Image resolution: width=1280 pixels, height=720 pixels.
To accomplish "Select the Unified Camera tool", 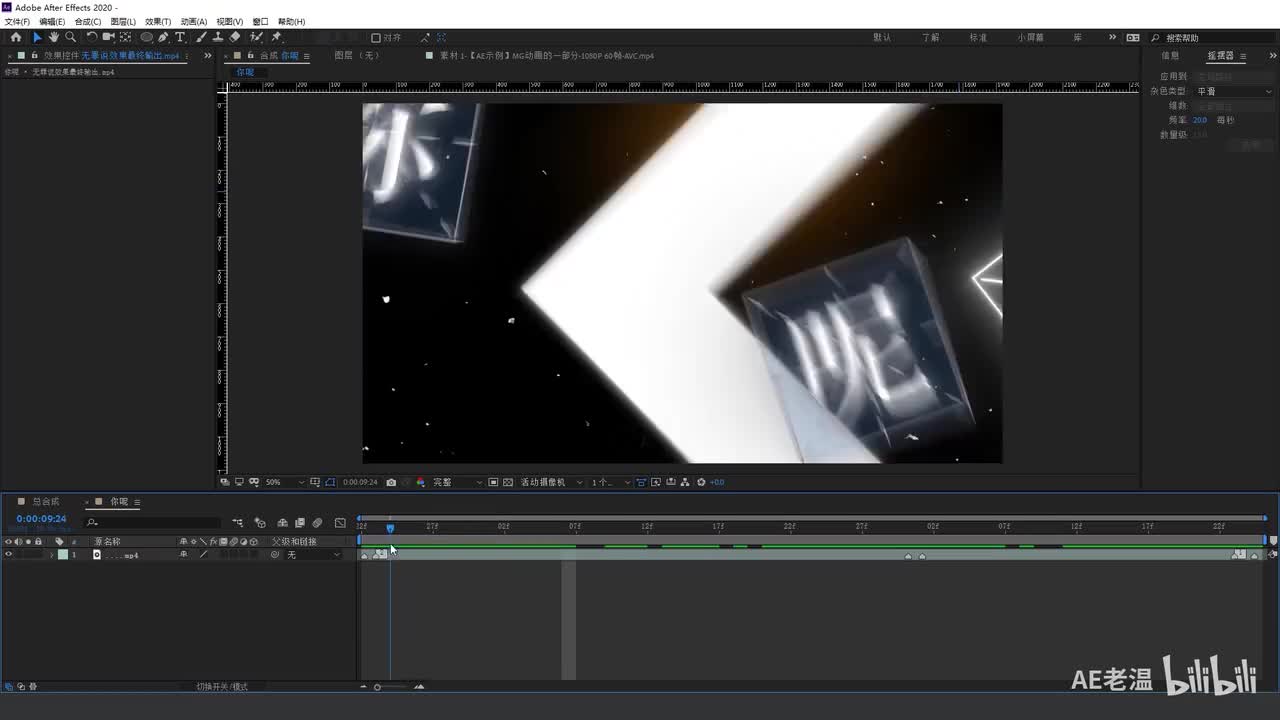I will tap(108, 37).
